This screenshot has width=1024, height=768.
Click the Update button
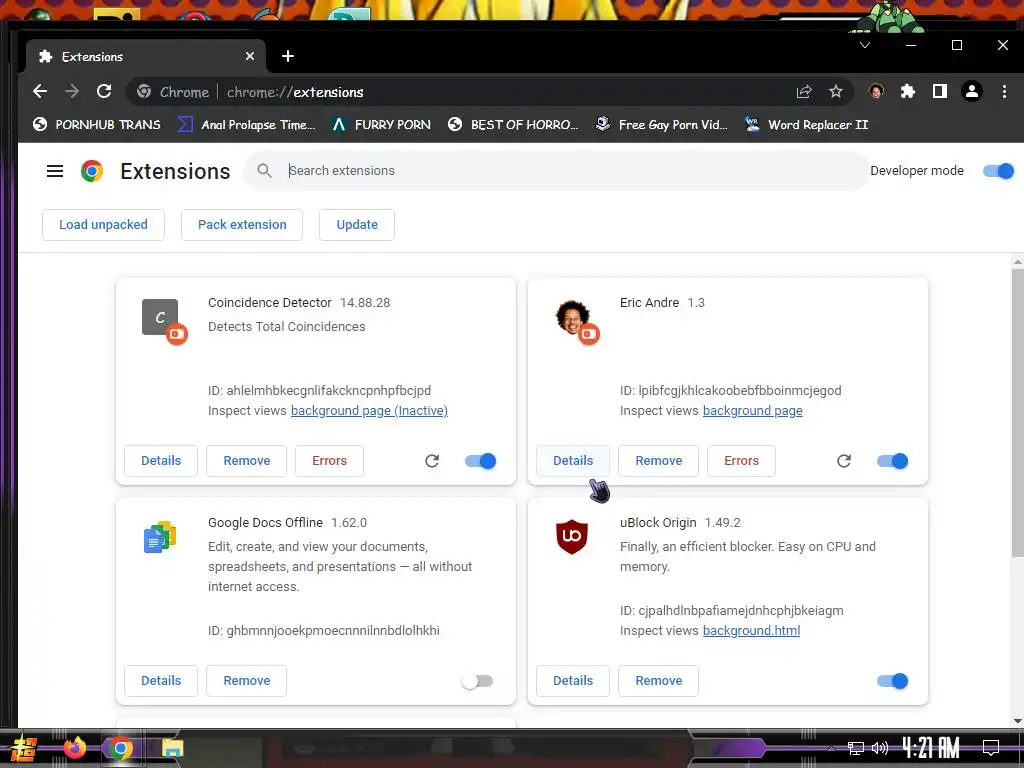357,225
